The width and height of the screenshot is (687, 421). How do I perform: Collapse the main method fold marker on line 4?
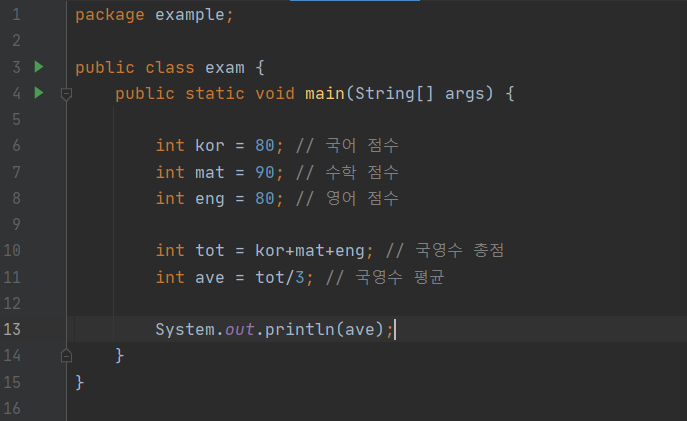(66, 94)
